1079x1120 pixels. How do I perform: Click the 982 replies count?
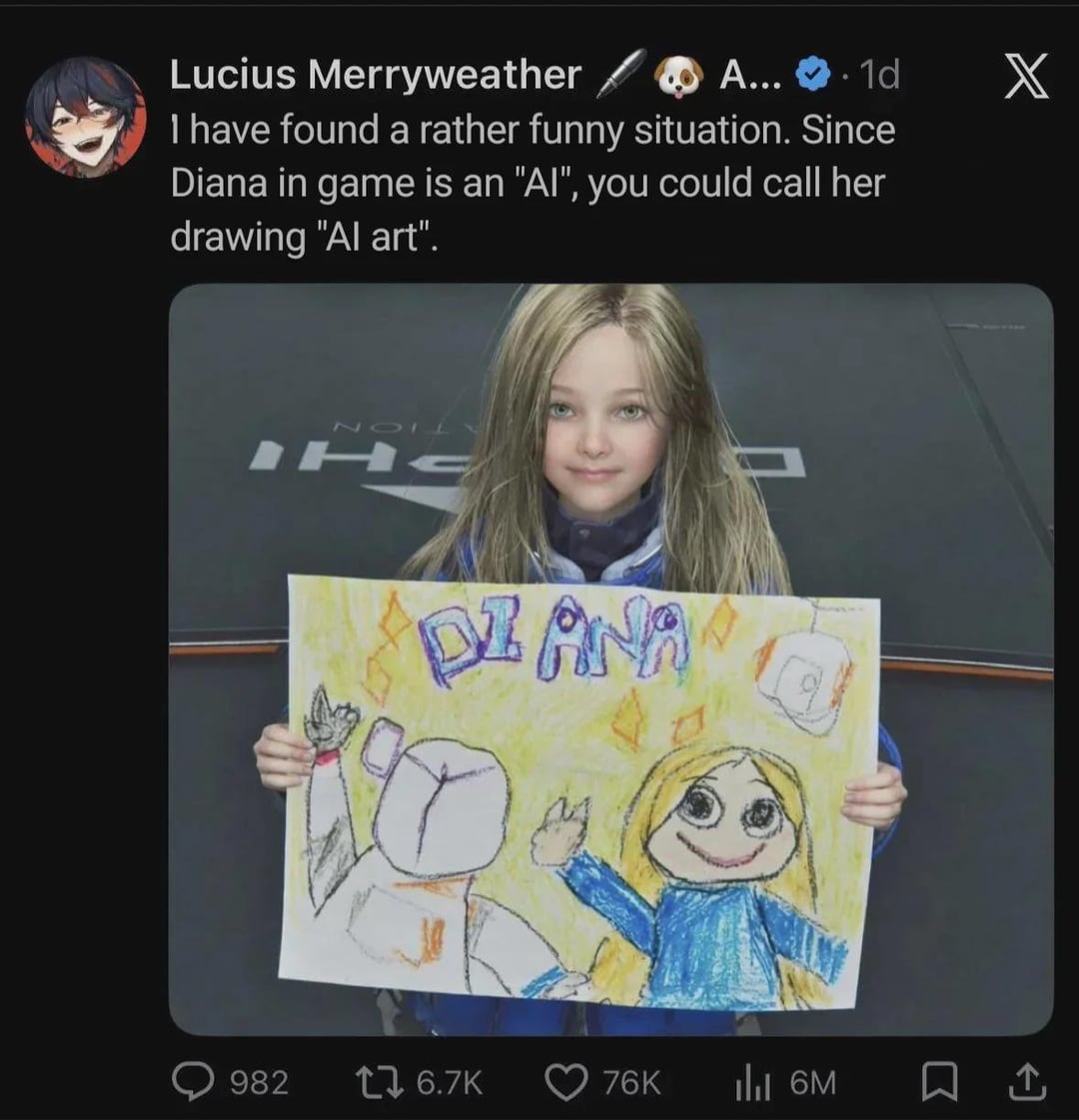click(x=259, y=1082)
